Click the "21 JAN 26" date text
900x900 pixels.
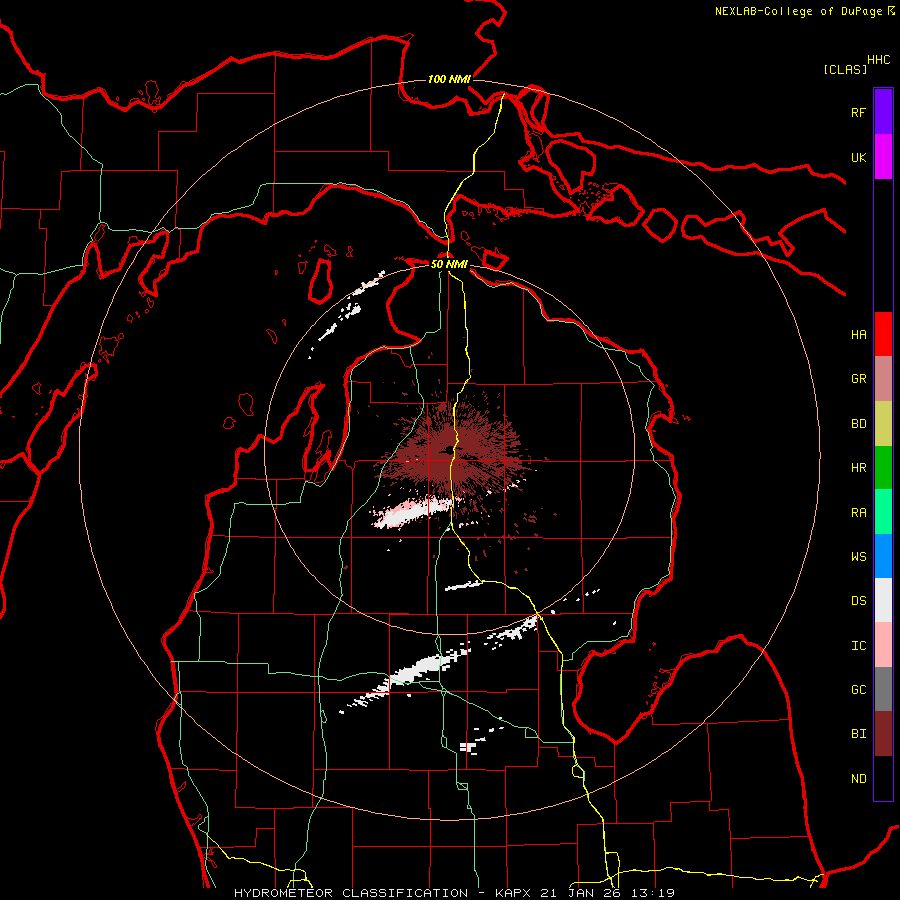click(x=580, y=893)
